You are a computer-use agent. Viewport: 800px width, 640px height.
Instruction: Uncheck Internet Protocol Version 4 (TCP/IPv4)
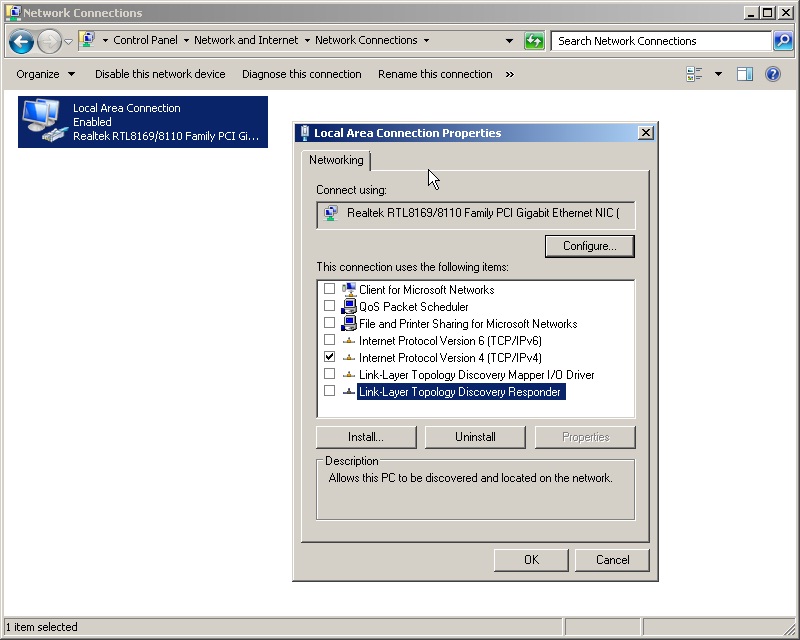pos(330,356)
